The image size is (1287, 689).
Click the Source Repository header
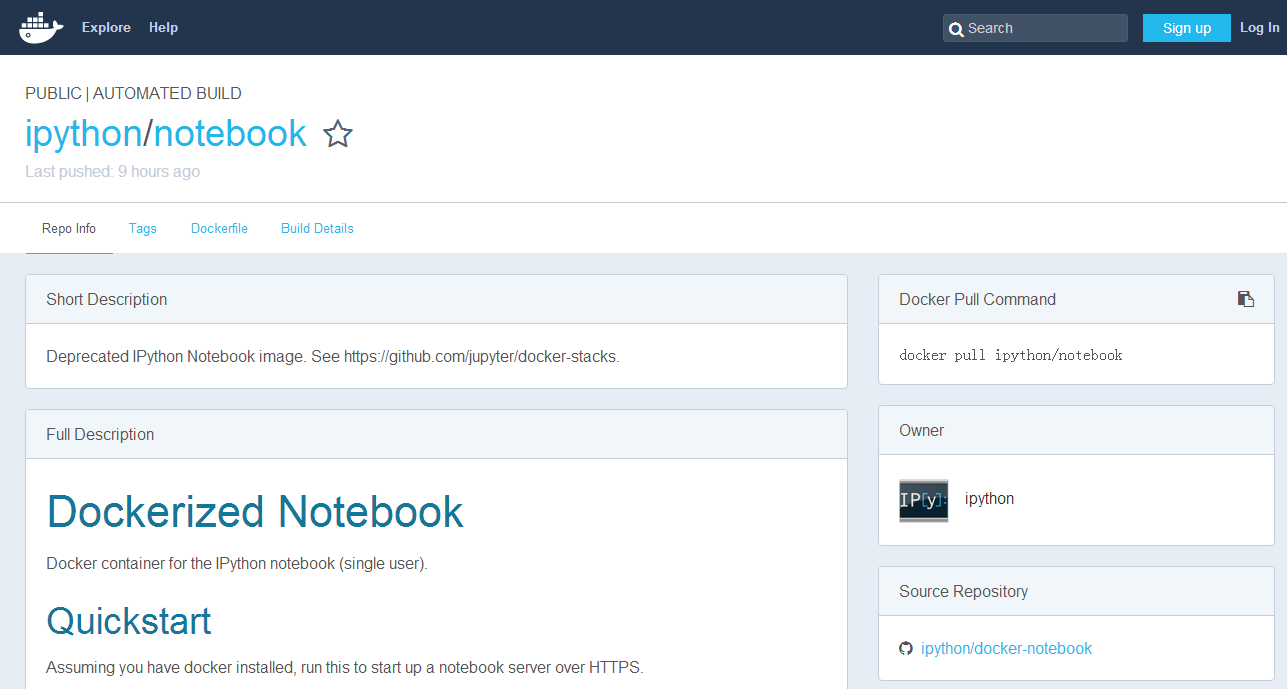click(1076, 591)
